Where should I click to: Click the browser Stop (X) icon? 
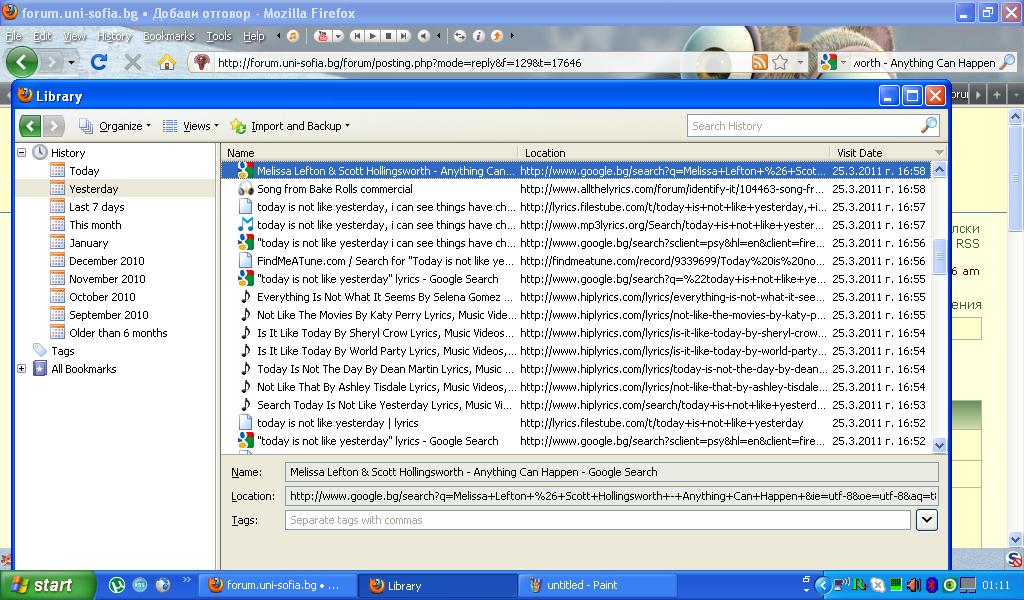click(x=133, y=62)
